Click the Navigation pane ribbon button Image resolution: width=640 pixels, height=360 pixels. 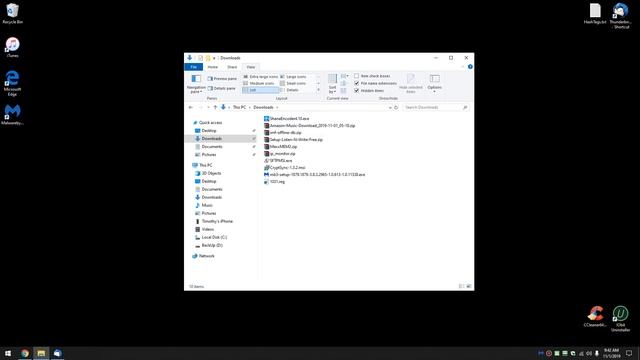coord(196,83)
